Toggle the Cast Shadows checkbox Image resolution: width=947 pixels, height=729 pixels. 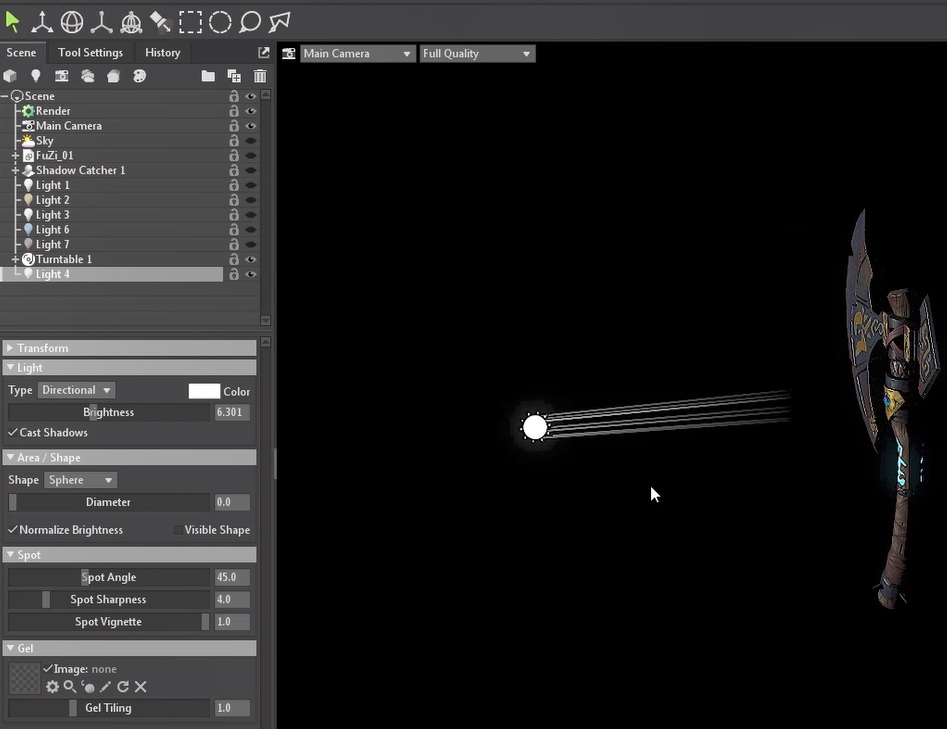pyautogui.click(x=13, y=433)
